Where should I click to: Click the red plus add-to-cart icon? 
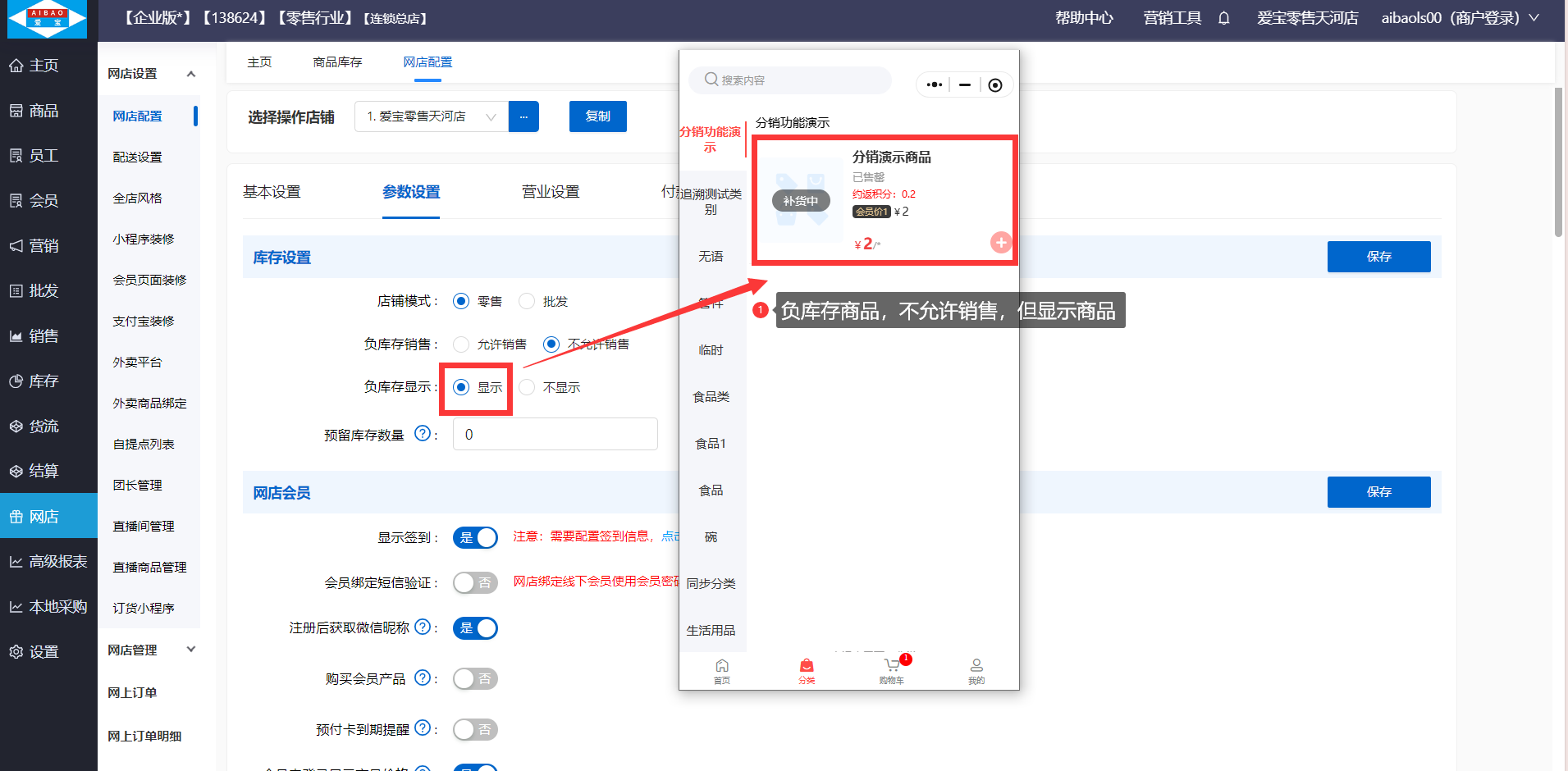(1000, 242)
